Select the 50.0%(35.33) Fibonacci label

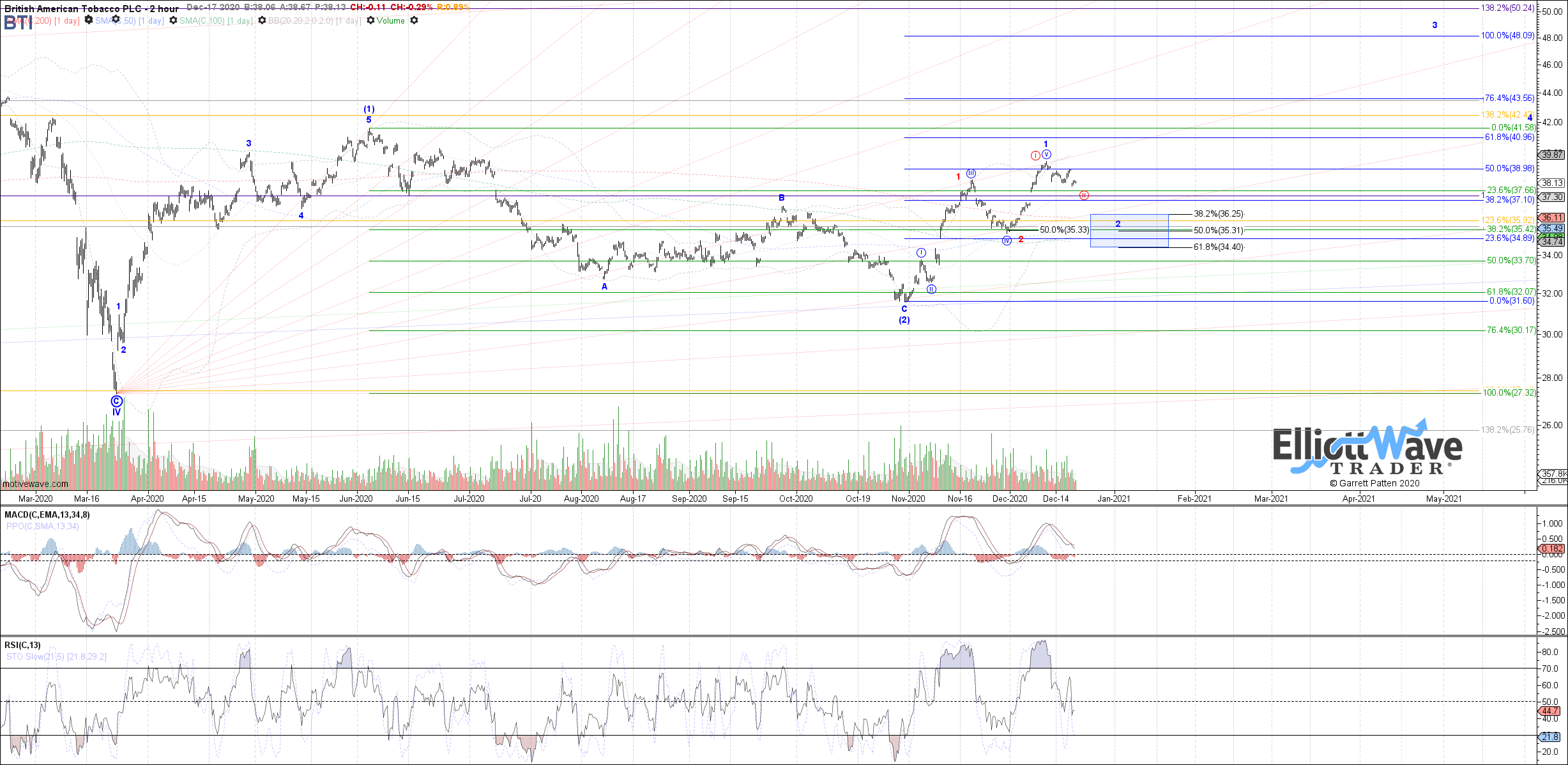click(x=1065, y=230)
